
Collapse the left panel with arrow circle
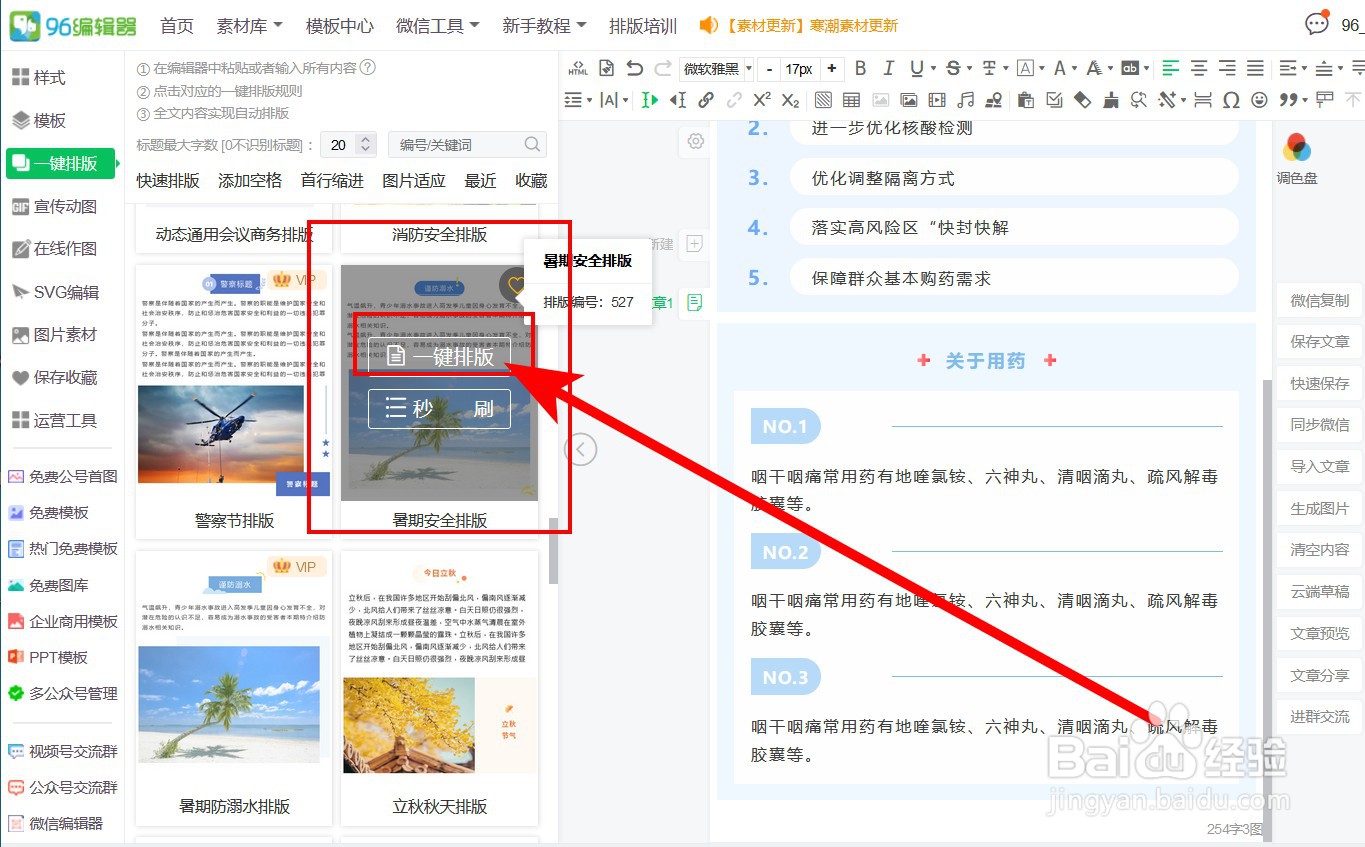pyautogui.click(x=581, y=449)
